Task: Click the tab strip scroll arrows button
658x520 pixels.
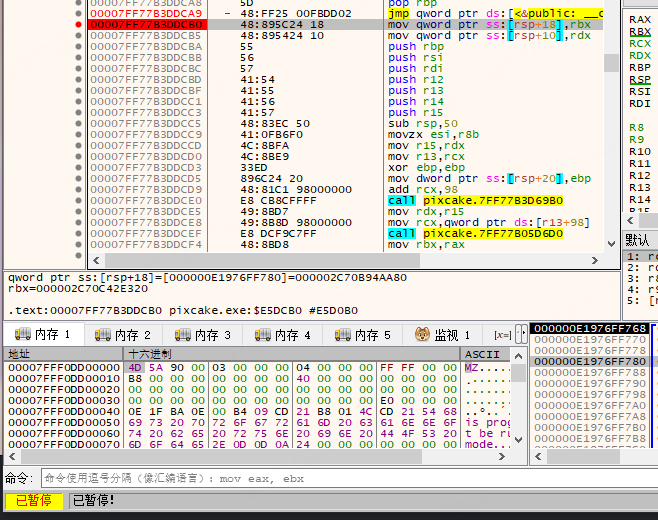Action: tap(521, 334)
